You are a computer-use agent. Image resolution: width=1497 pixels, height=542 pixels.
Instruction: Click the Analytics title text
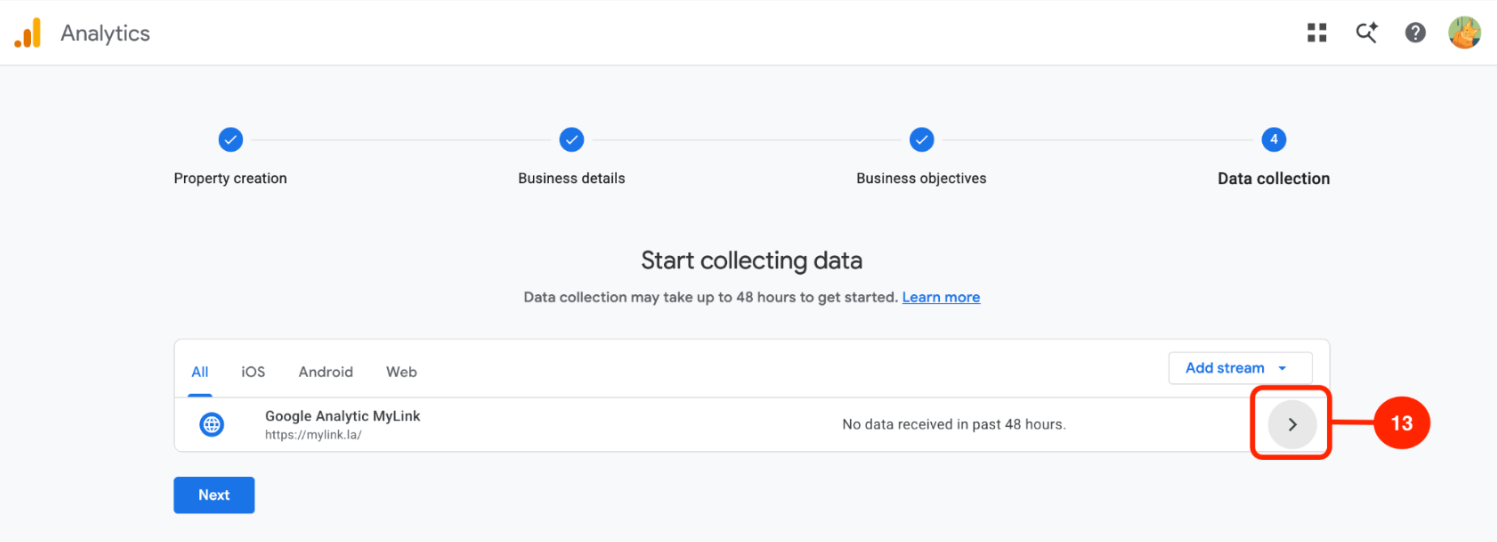click(105, 33)
